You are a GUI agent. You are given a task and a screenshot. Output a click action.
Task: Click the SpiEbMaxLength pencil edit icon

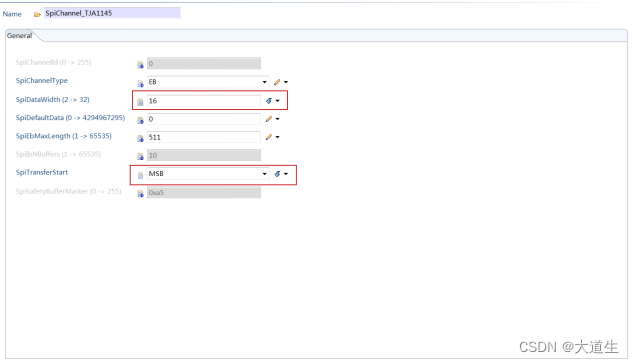[268, 137]
